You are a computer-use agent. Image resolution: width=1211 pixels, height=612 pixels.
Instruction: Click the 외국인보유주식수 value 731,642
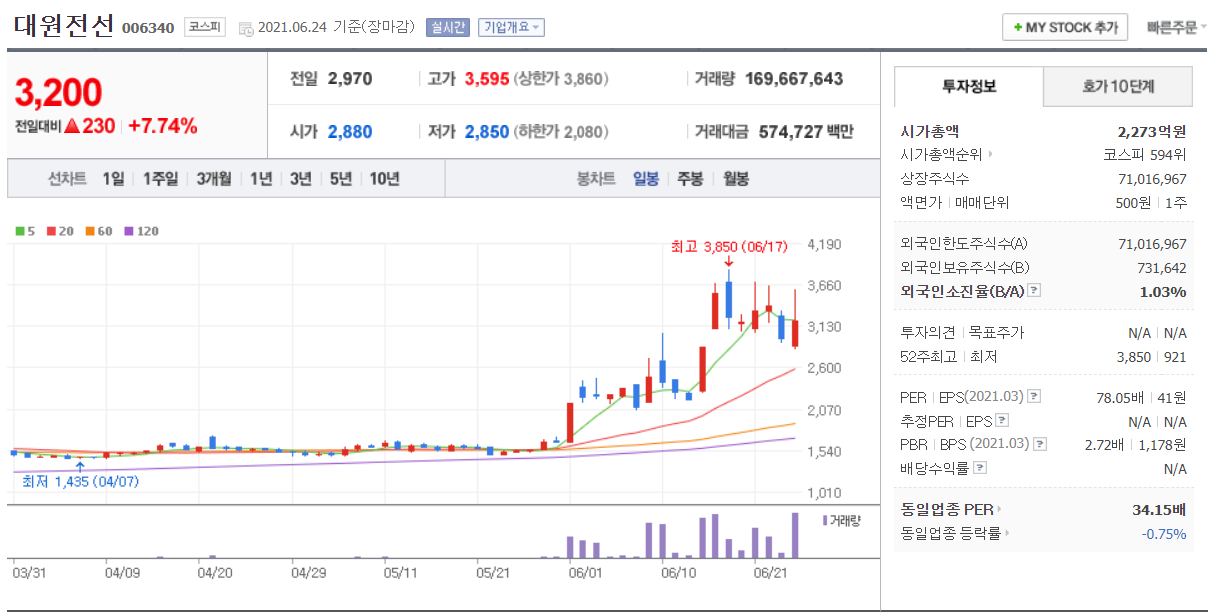tap(1161, 267)
